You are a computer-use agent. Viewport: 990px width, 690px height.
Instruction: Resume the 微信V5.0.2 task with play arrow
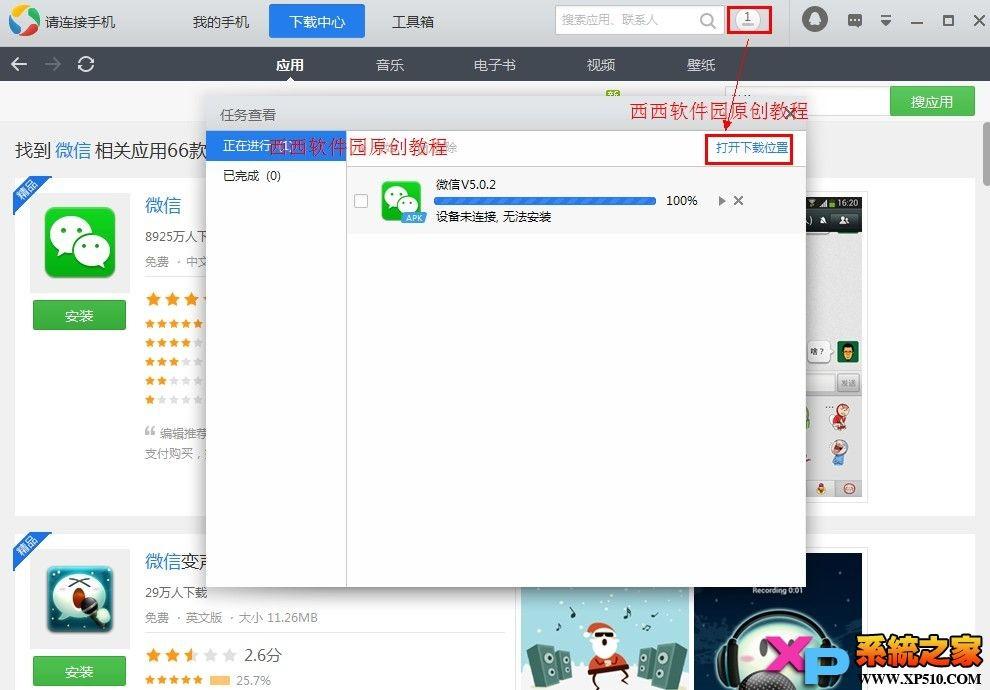[x=722, y=201]
